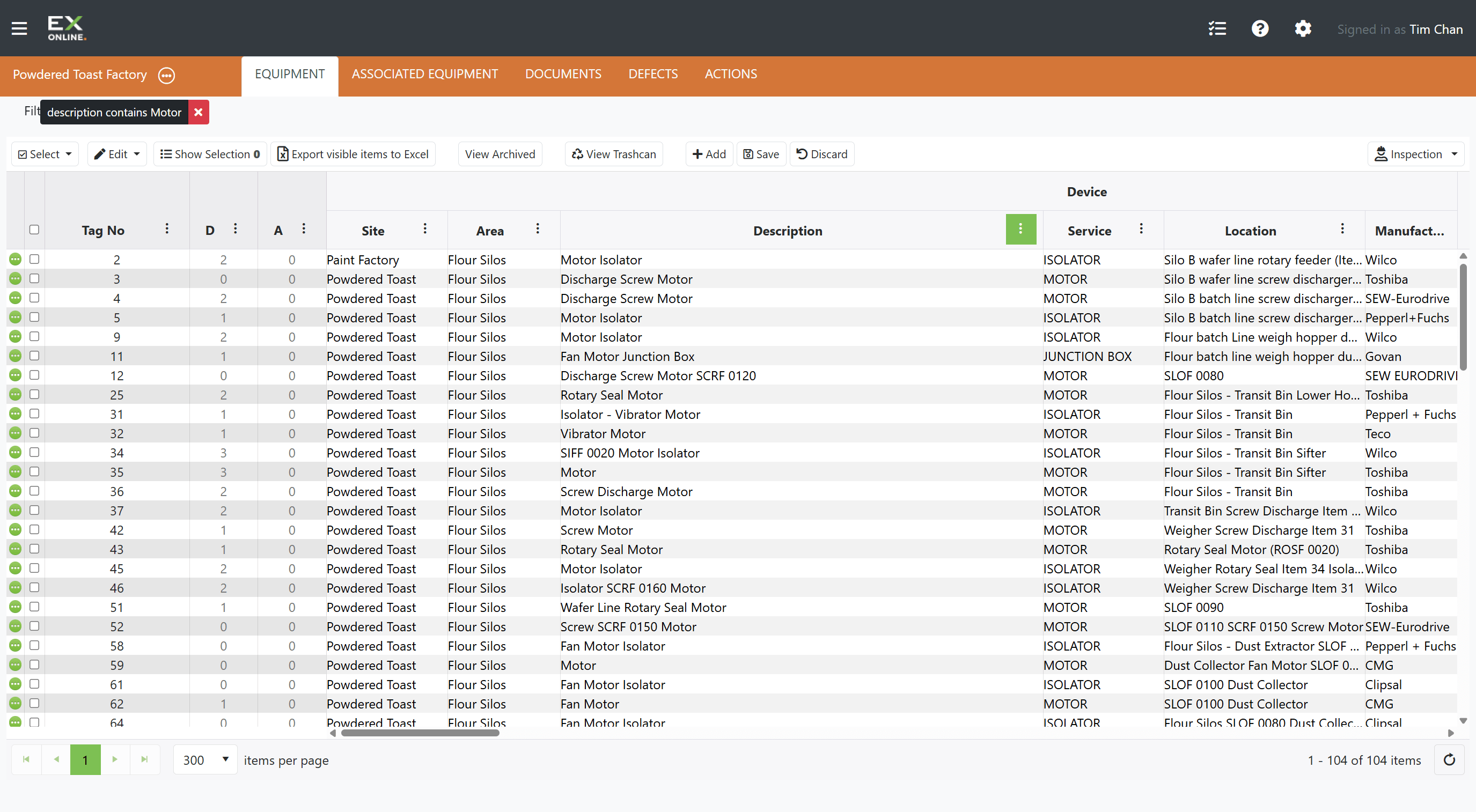
Task: Go to the last page arrow
Action: click(x=145, y=759)
